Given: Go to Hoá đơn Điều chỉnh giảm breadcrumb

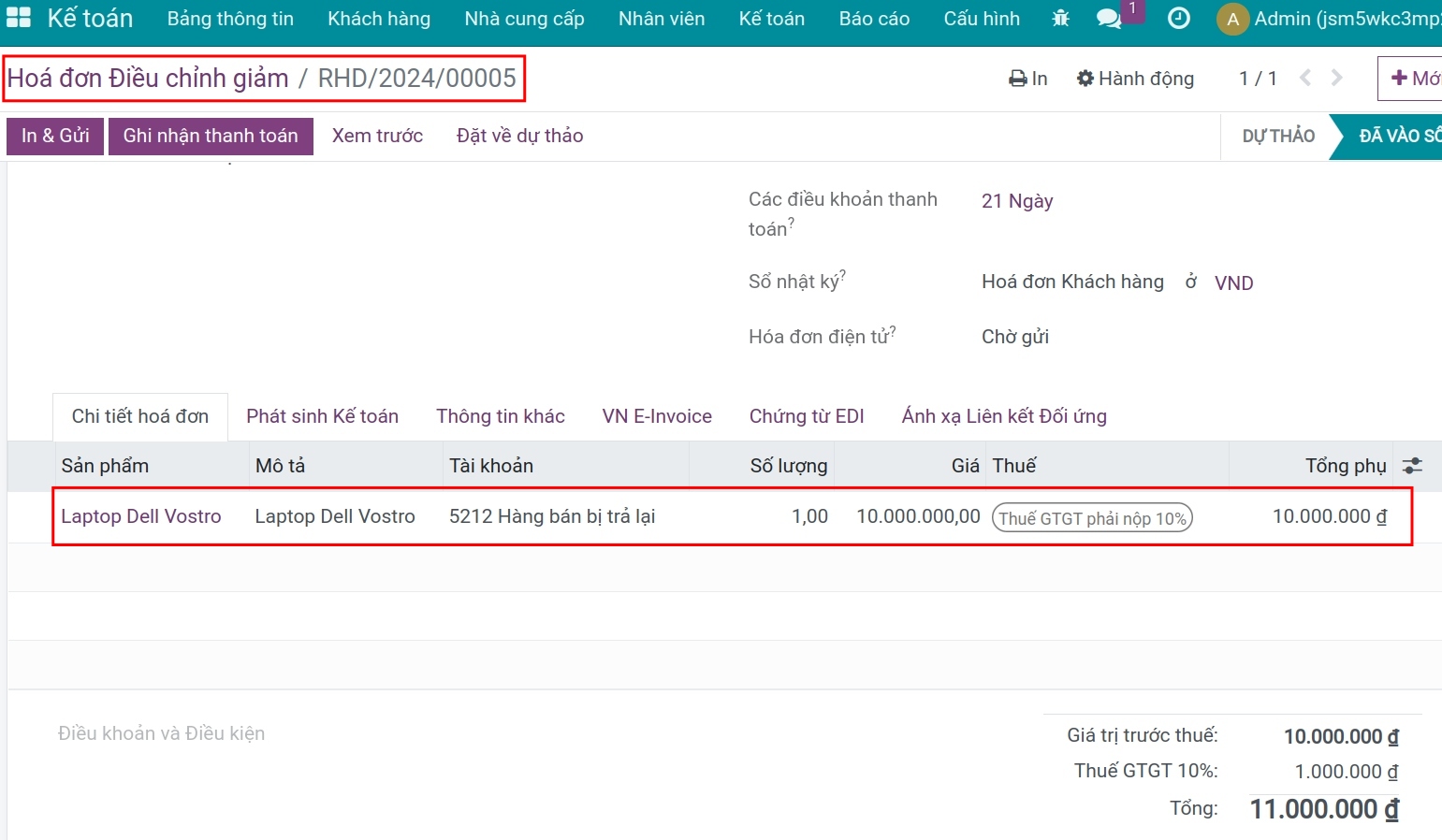Looking at the screenshot, I should point(148,78).
